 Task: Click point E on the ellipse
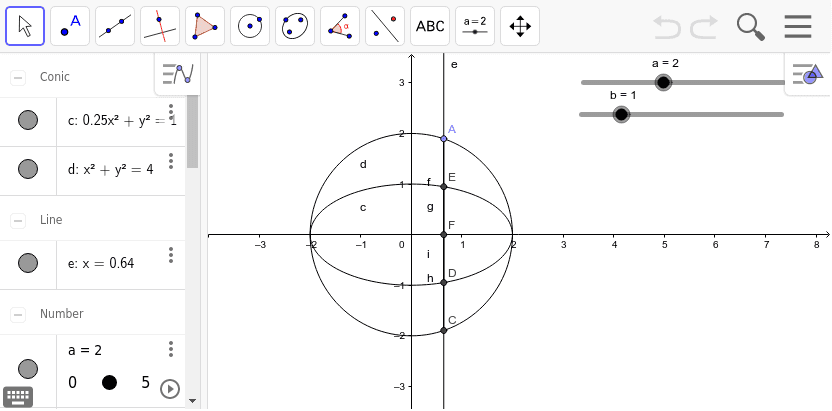444,187
